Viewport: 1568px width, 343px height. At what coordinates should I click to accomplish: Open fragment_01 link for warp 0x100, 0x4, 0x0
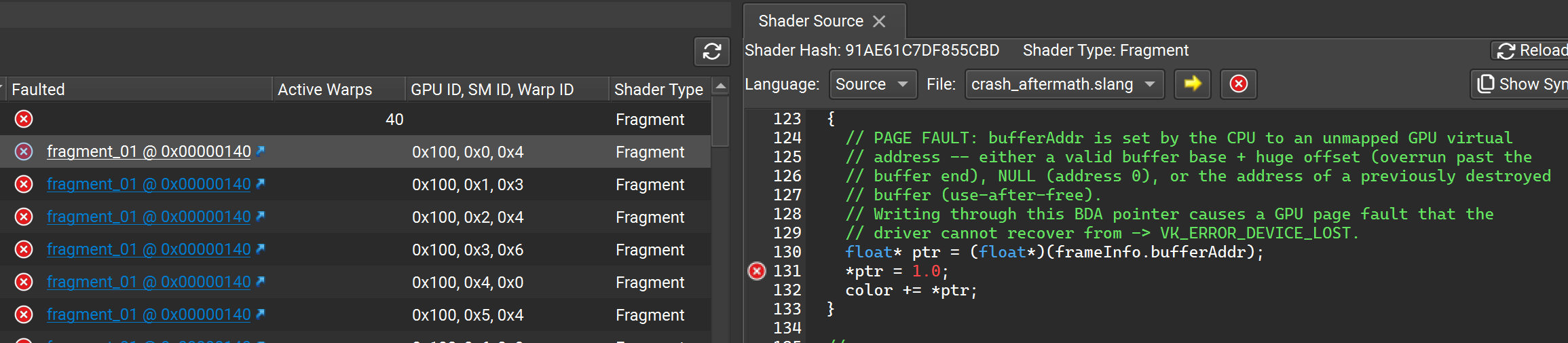[x=149, y=282]
